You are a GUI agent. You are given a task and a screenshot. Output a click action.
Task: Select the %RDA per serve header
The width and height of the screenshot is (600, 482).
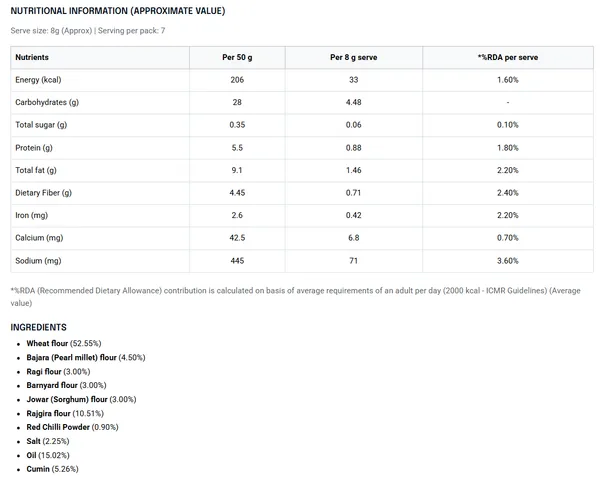point(508,57)
